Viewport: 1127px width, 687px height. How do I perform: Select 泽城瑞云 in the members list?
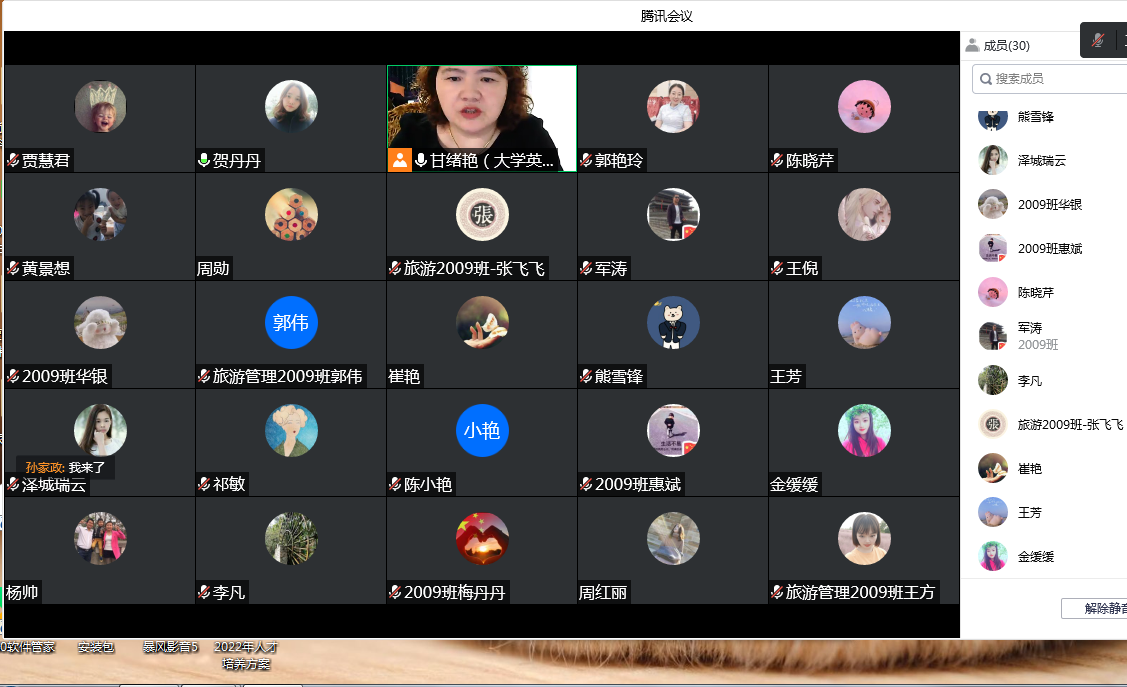click(x=1041, y=160)
